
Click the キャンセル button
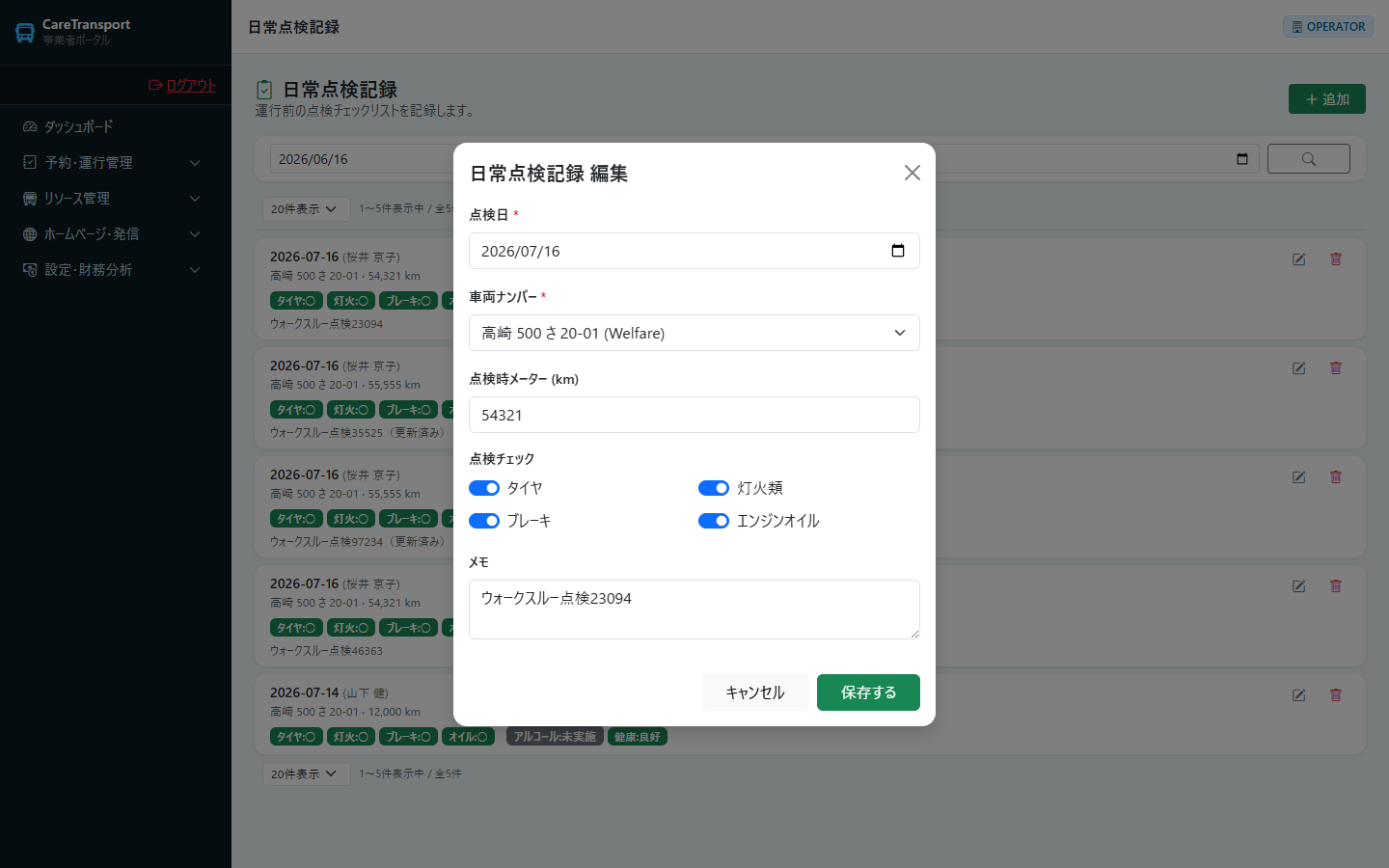(x=755, y=692)
